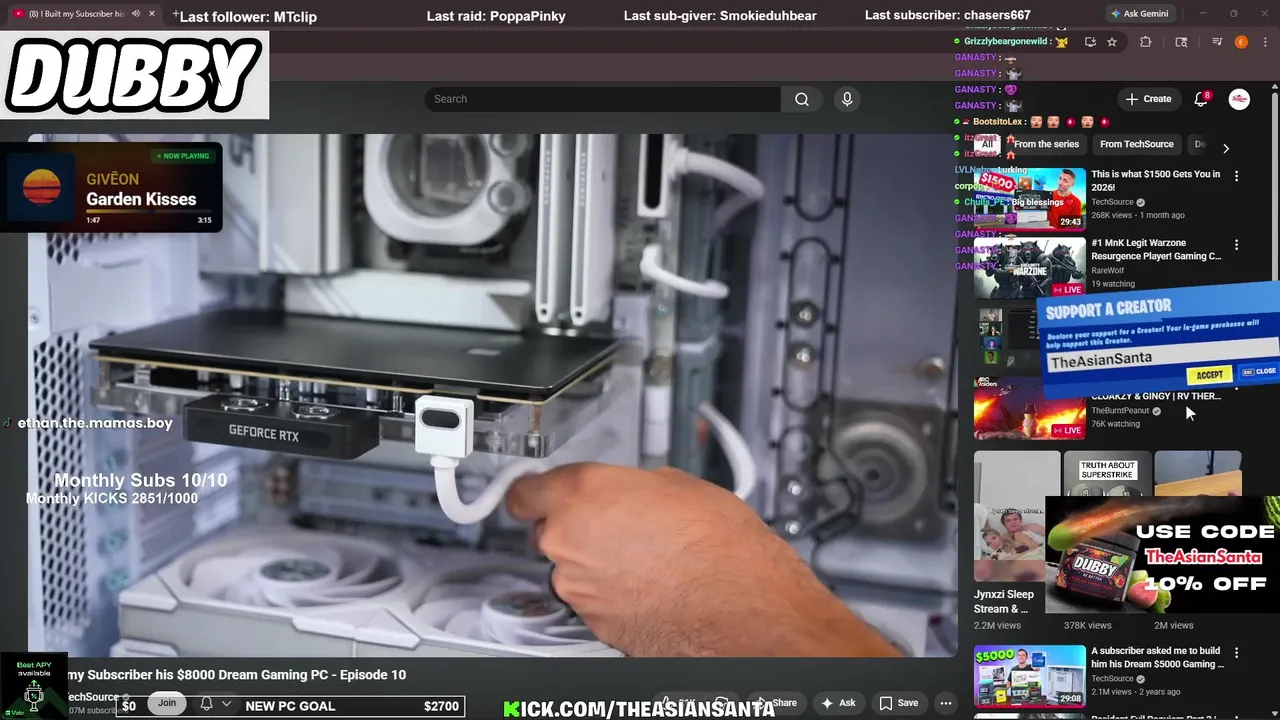Close the YouTube browser tab

152,14
